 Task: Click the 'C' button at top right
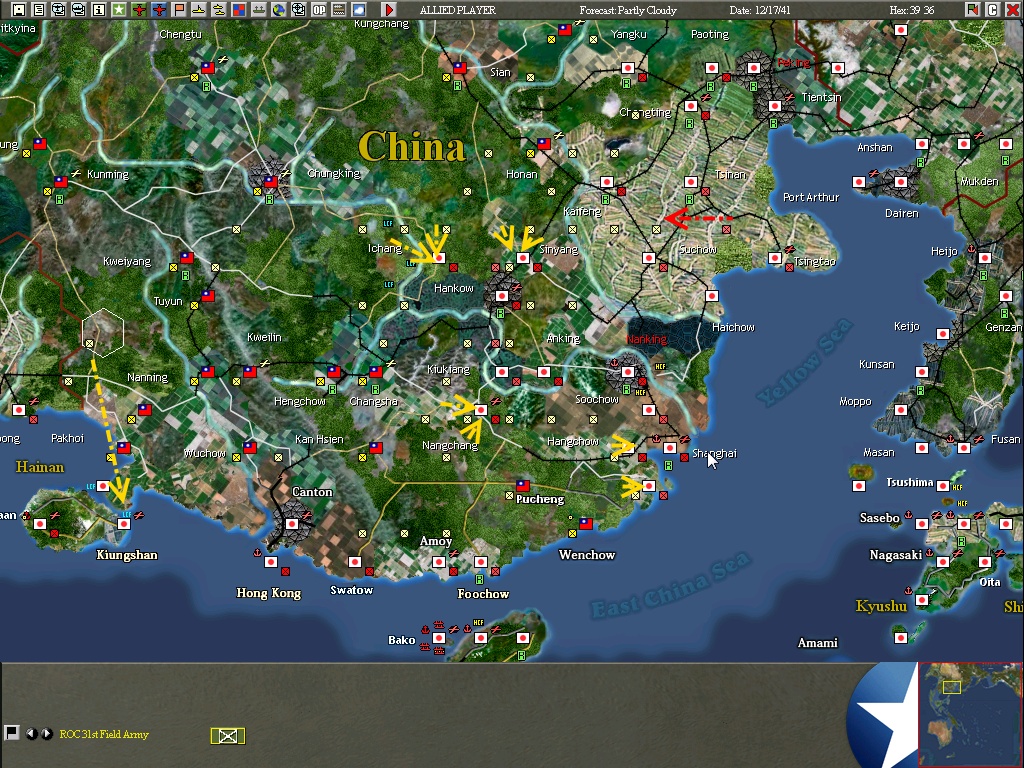tap(993, 10)
